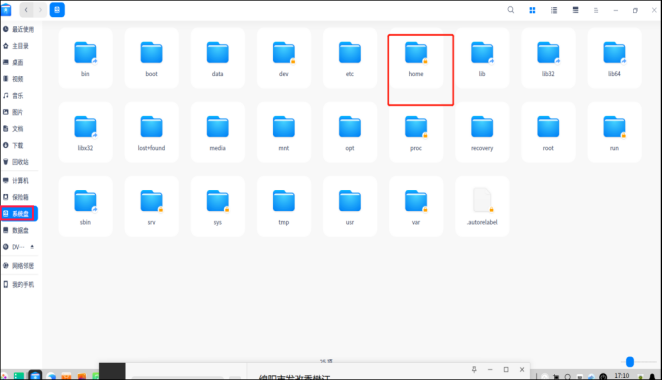Open 网络邻居 in the sidebar
This screenshot has height=380, width=663.
click(x=19, y=266)
